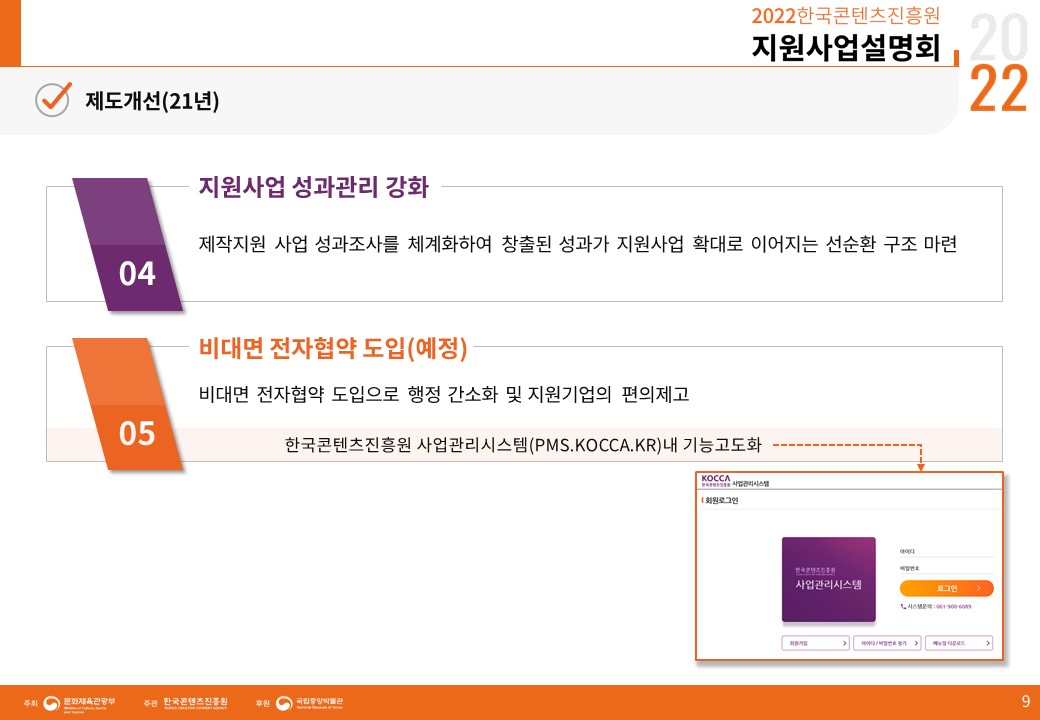Click the National Museum of Korea logo icon
Image resolution: width=1040 pixels, height=720 pixels.
click(284, 703)
